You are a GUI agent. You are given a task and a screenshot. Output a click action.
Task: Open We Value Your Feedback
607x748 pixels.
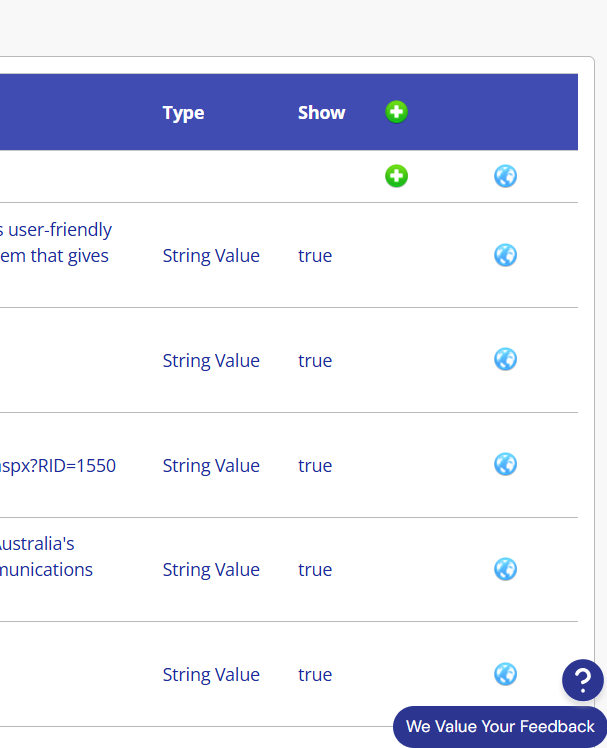pos(500,727)
